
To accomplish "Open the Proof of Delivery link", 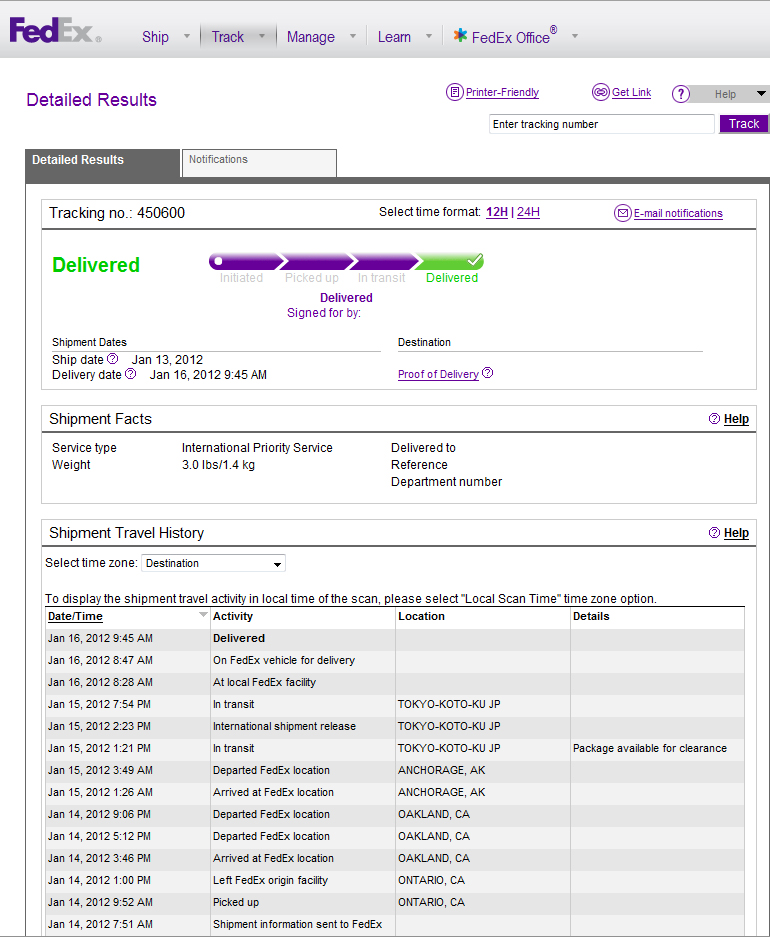I will click(438, 374).
